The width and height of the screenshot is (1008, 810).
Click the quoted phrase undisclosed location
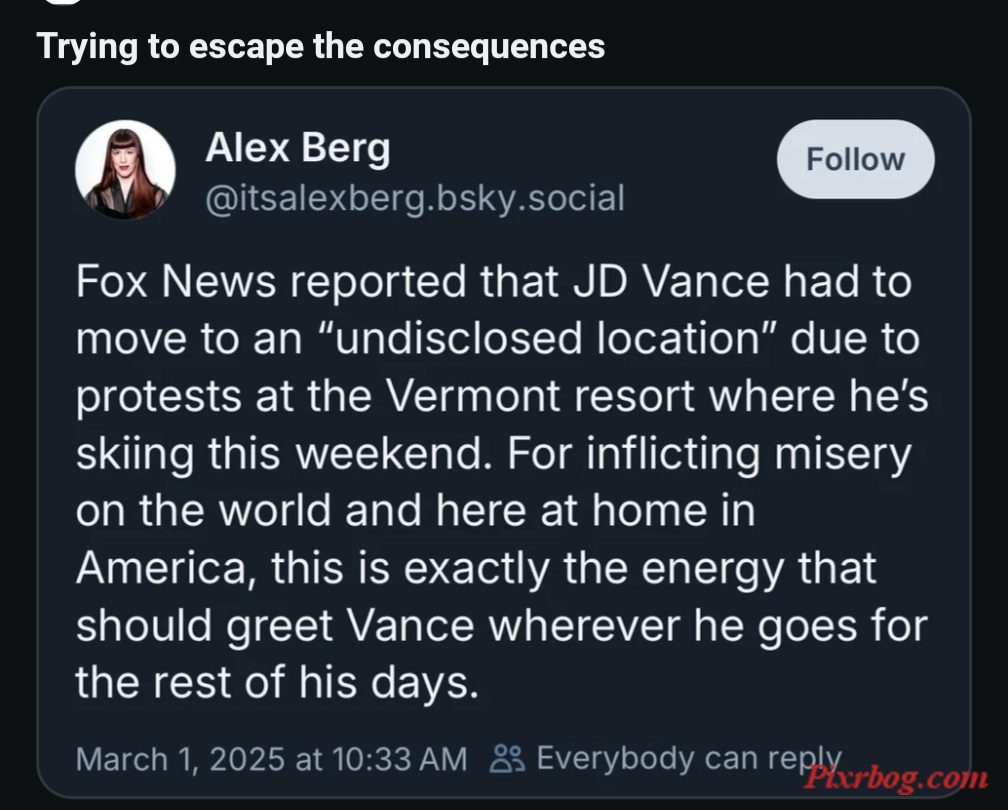(x=548, y=338)
